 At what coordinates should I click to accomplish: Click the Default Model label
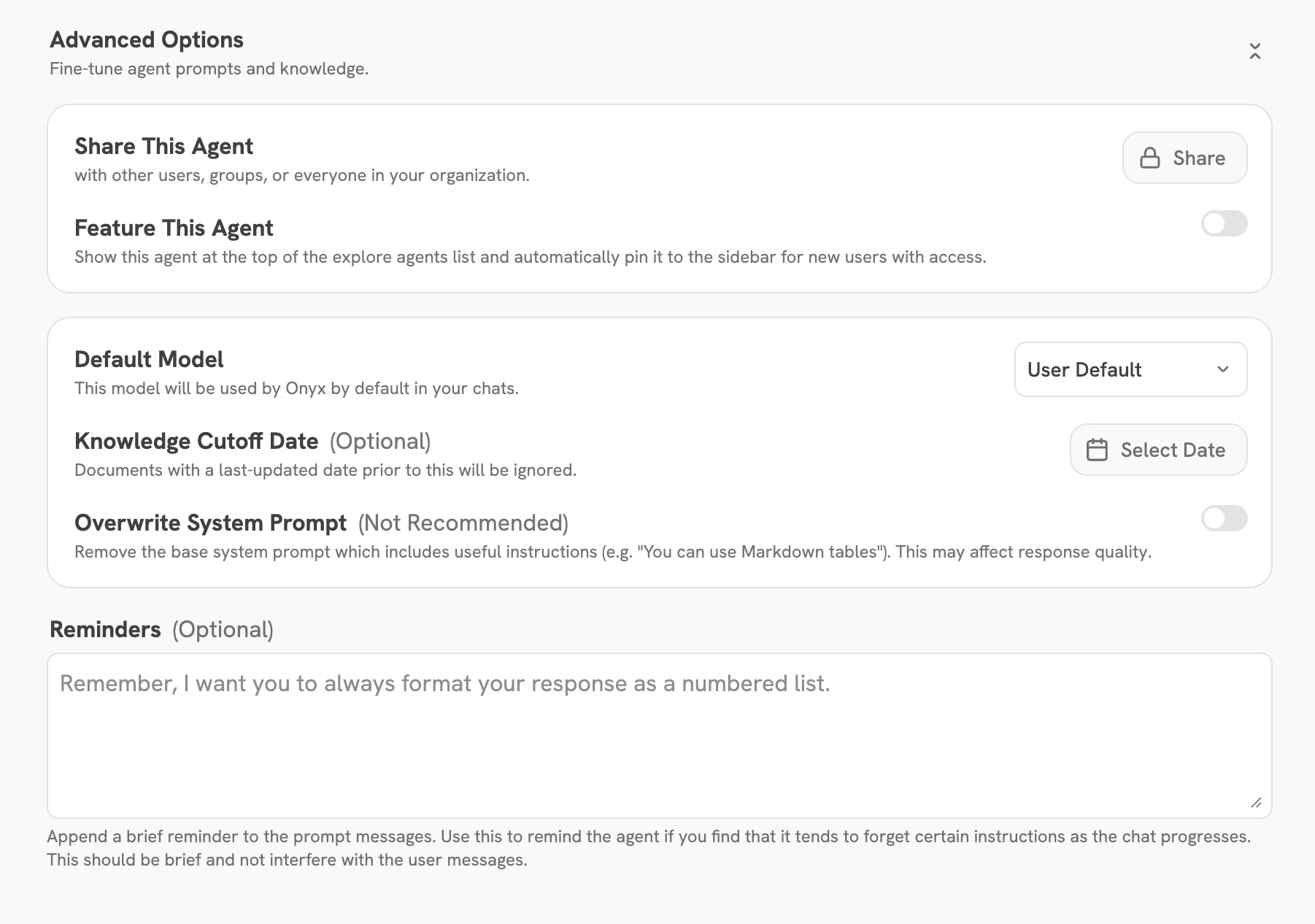pos(148,359)
